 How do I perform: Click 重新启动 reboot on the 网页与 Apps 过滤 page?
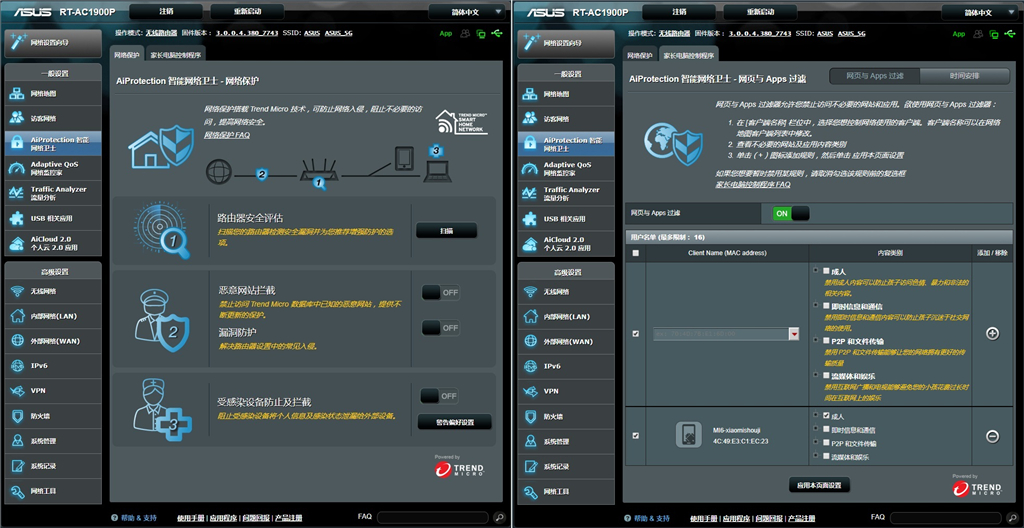coord(761,12)
